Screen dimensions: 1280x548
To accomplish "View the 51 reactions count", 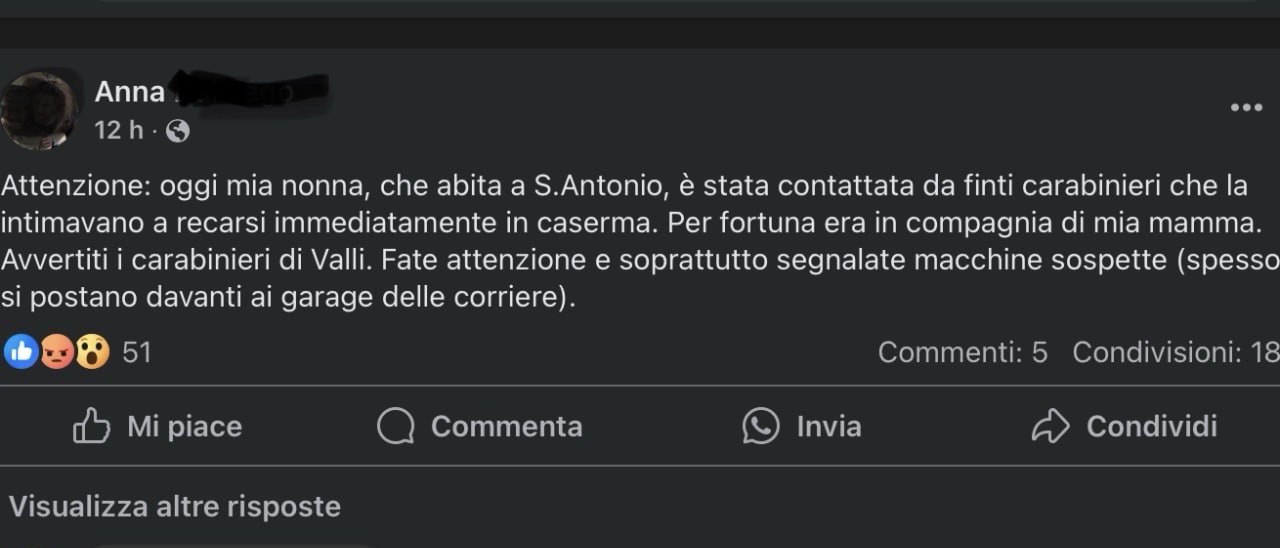I will [137, 352].
